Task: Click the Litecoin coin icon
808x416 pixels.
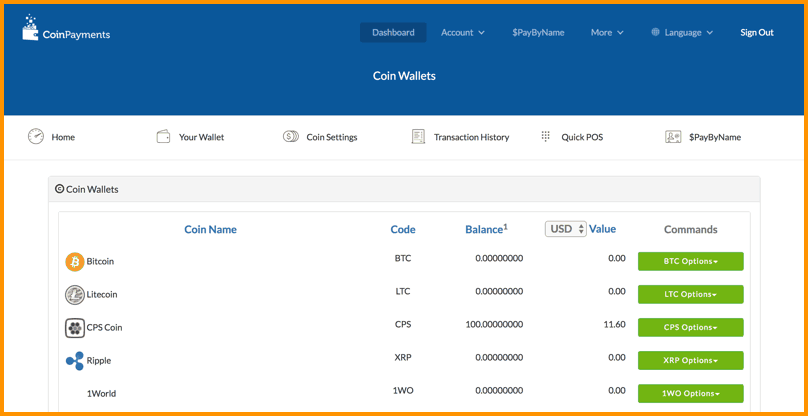Action: (x=75, y=295)
